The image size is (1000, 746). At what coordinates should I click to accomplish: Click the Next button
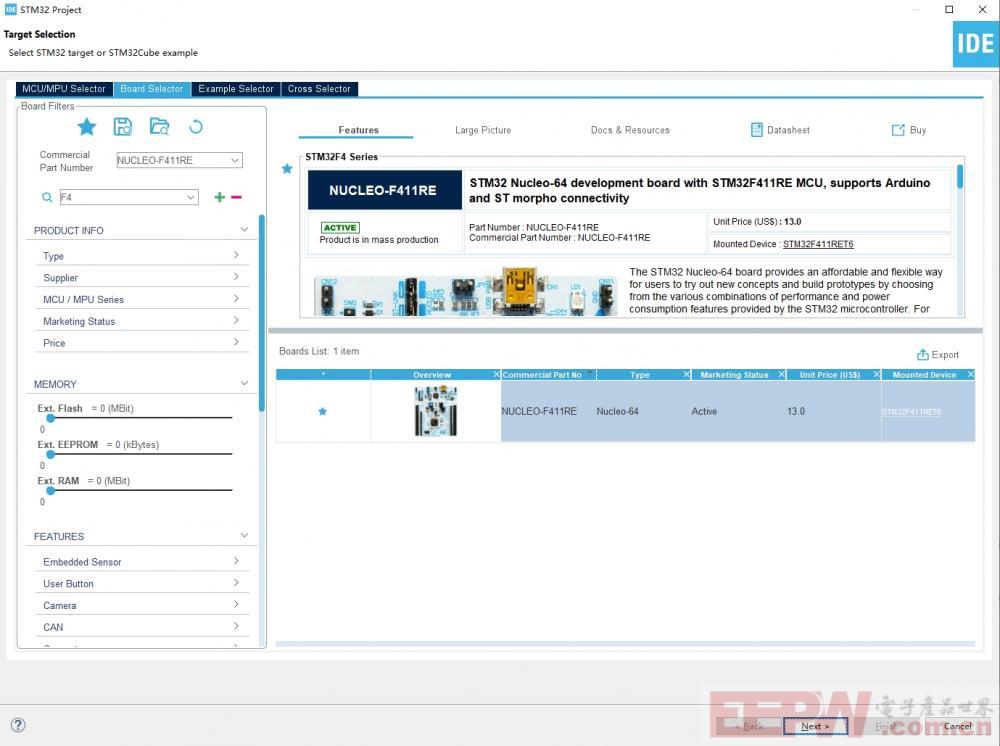click(815, 726)
